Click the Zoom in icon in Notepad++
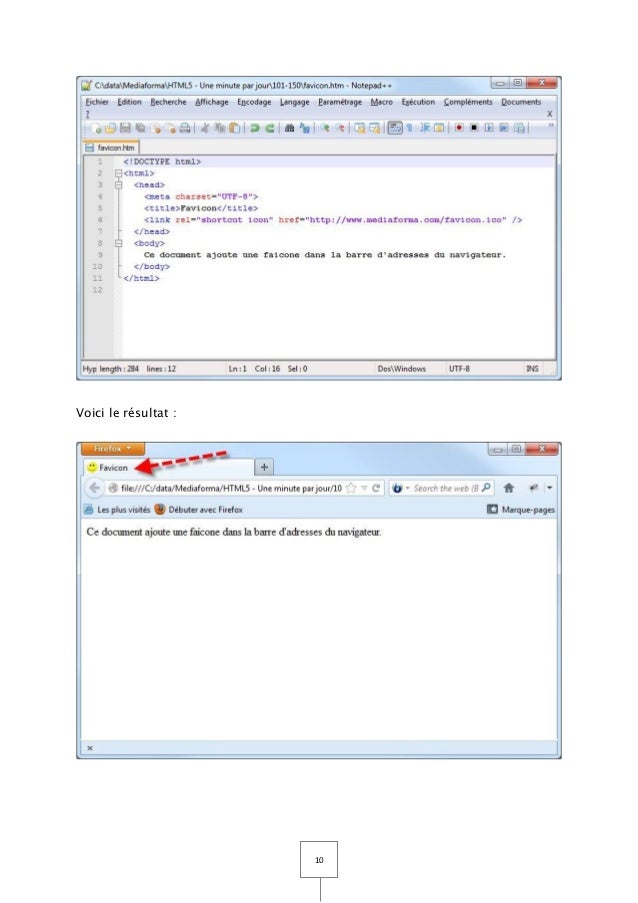Screen dimensions: 638x903 pyautogui.click(x=325, y=128)
